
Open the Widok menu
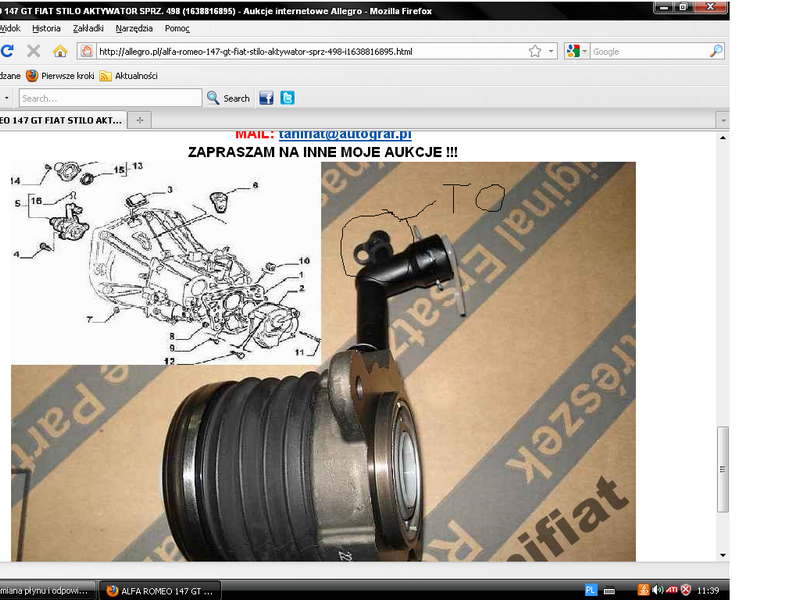pyautogui.click(x=10, y=29)
